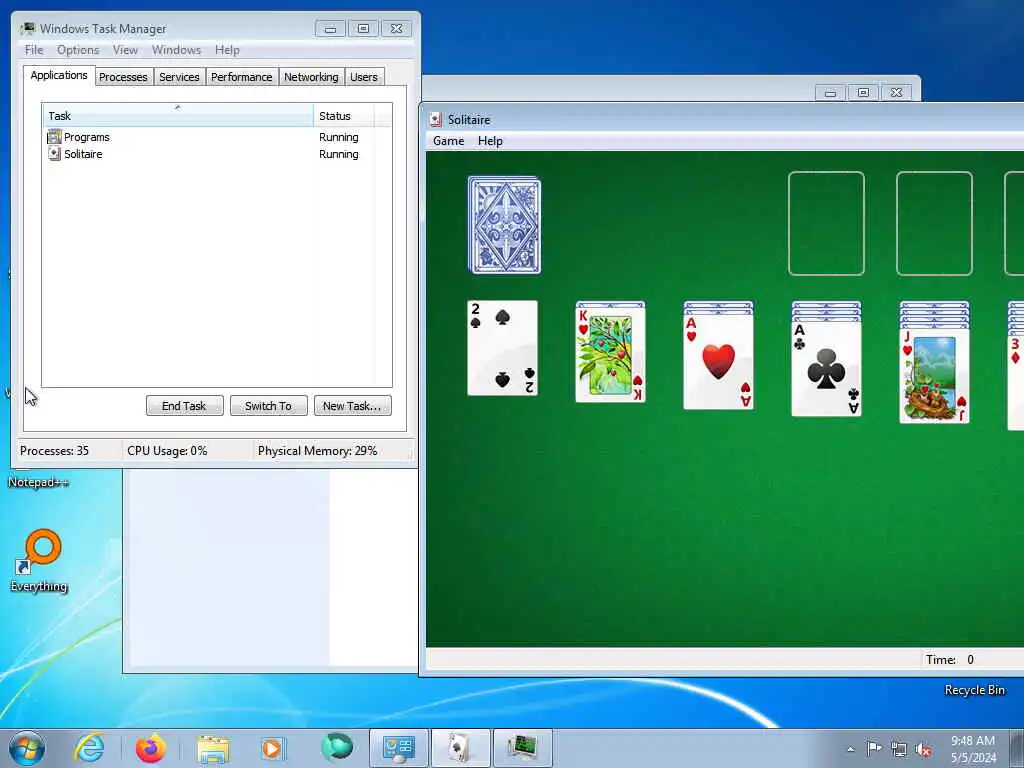Open Task Manager Options menu
The image size is (1024, 768).
pos(78,50)
